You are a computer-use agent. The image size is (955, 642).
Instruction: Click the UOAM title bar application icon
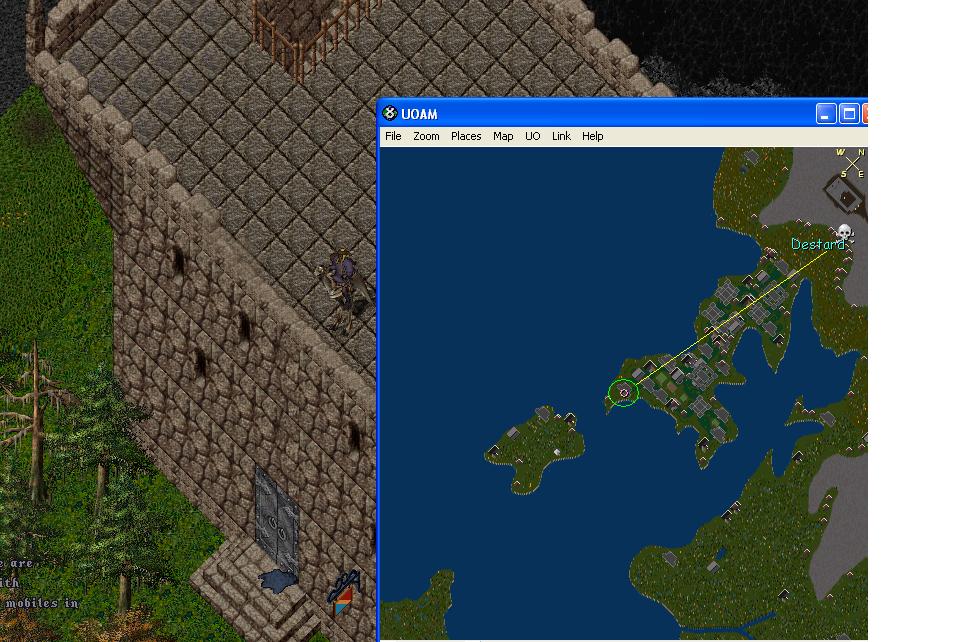(390, 113)
